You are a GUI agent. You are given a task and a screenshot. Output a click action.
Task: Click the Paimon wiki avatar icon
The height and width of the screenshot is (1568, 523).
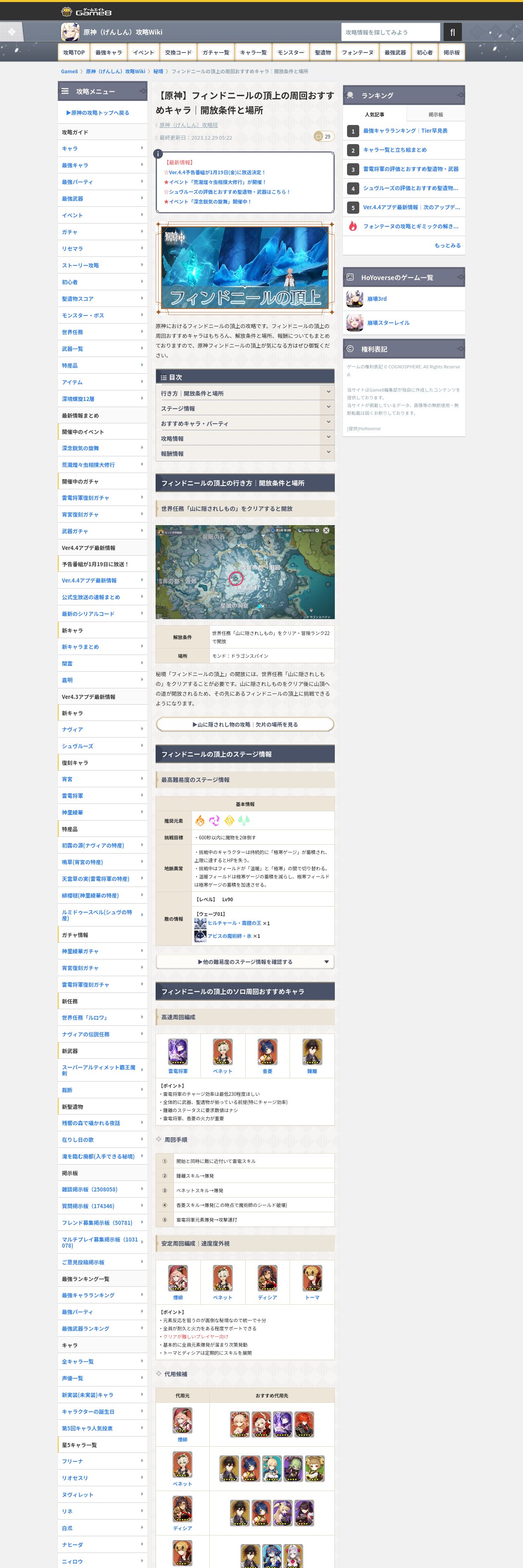click(x=70, y=32)
